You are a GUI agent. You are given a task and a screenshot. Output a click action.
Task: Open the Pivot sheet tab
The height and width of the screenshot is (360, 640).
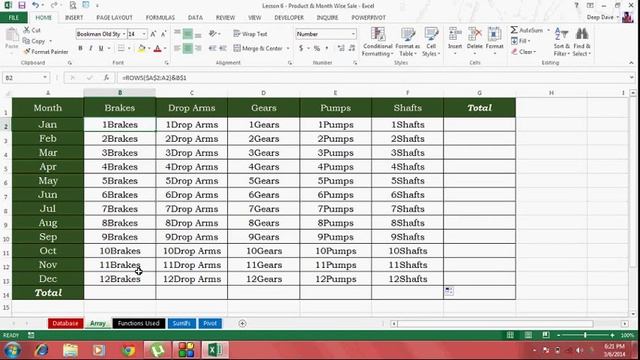[210, 323]
